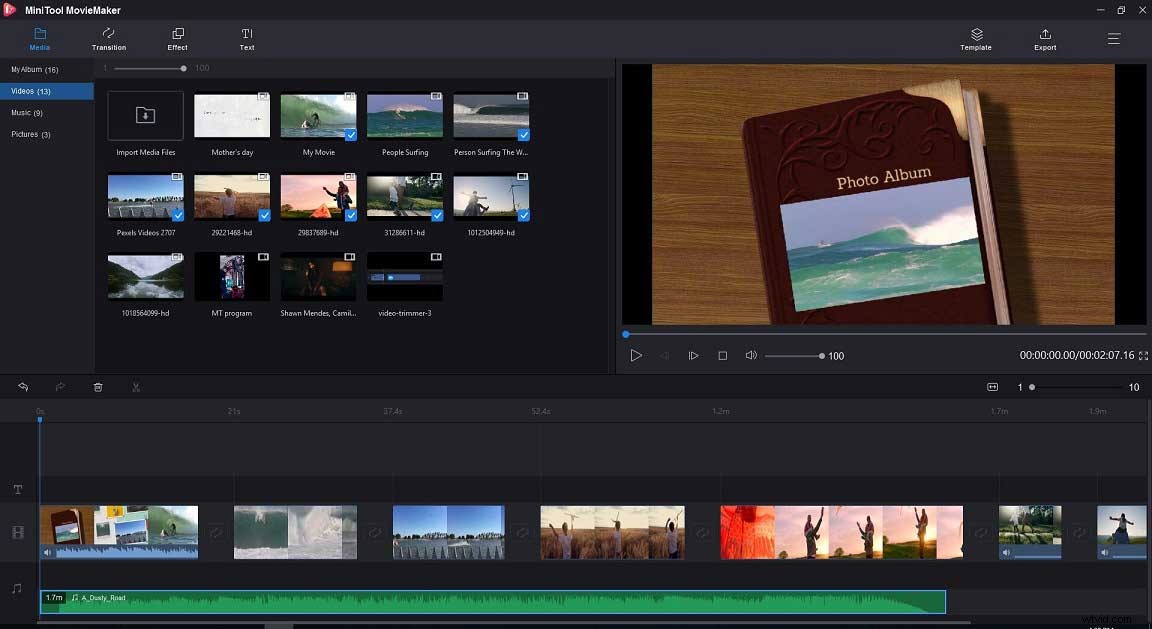Undo the last action
1152x629 pixels.
(x=23, y=387)
